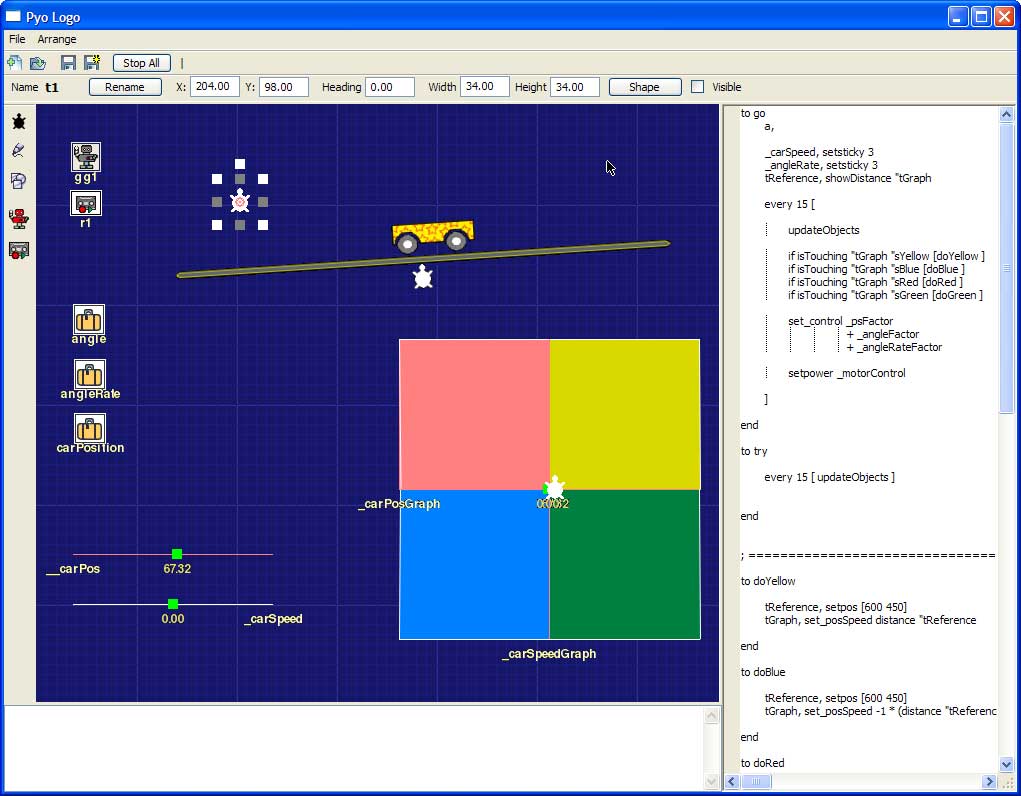Click the overlapping shapes tool icon
Screen dimensions: 1021x796
point(18,181)
